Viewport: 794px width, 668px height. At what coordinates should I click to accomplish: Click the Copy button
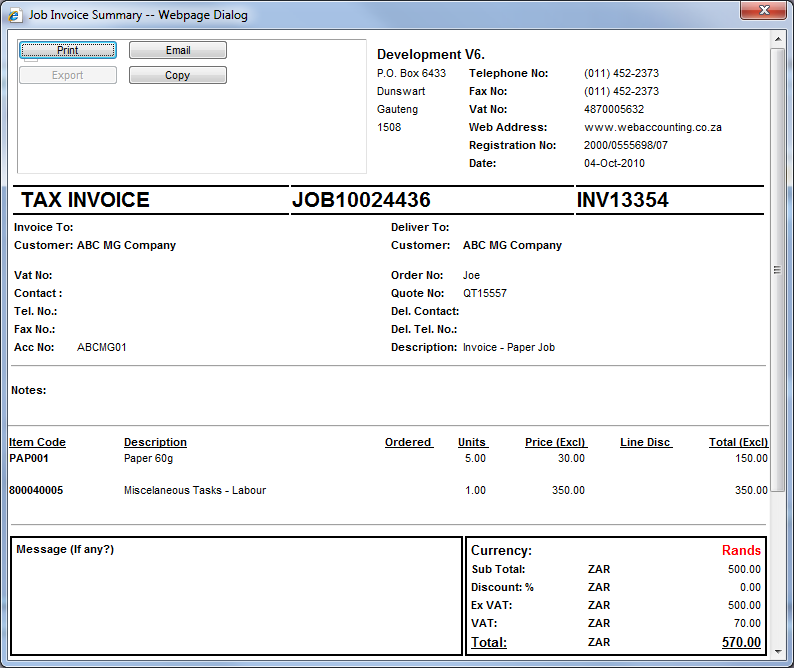(x=177, y=75)
